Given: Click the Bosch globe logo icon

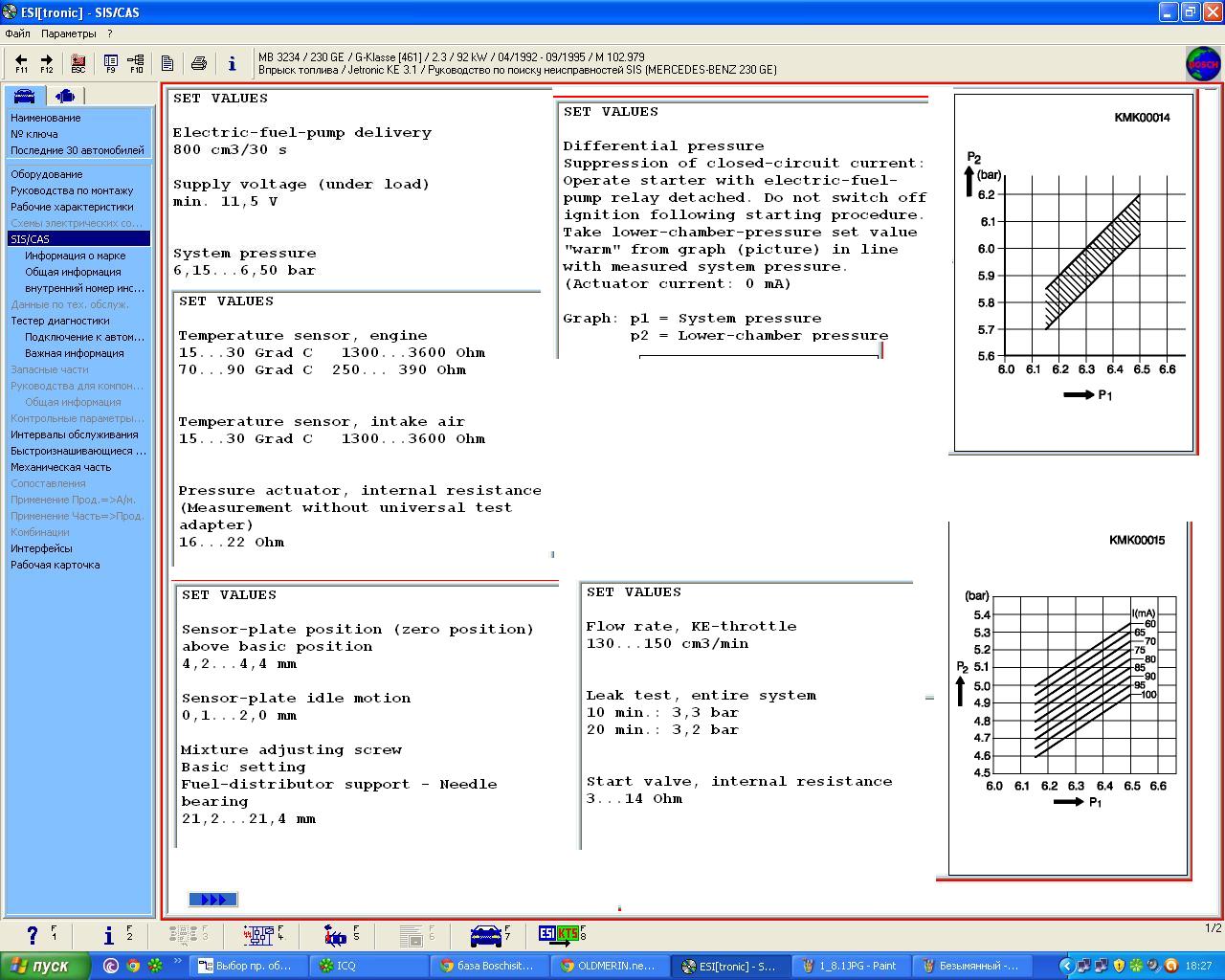Looking at the screenshot, I should [1203, 64].
